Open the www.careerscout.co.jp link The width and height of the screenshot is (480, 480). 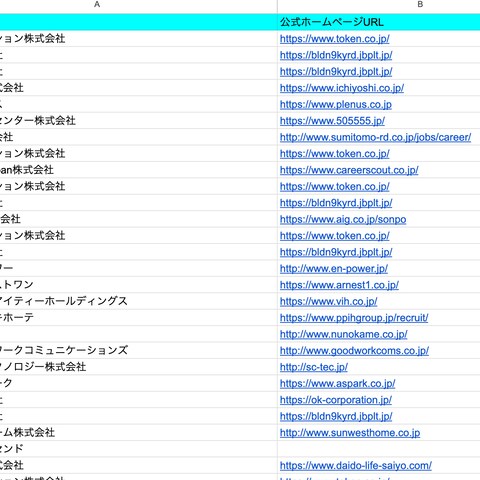pyautogui.click(x=349, y=170)
